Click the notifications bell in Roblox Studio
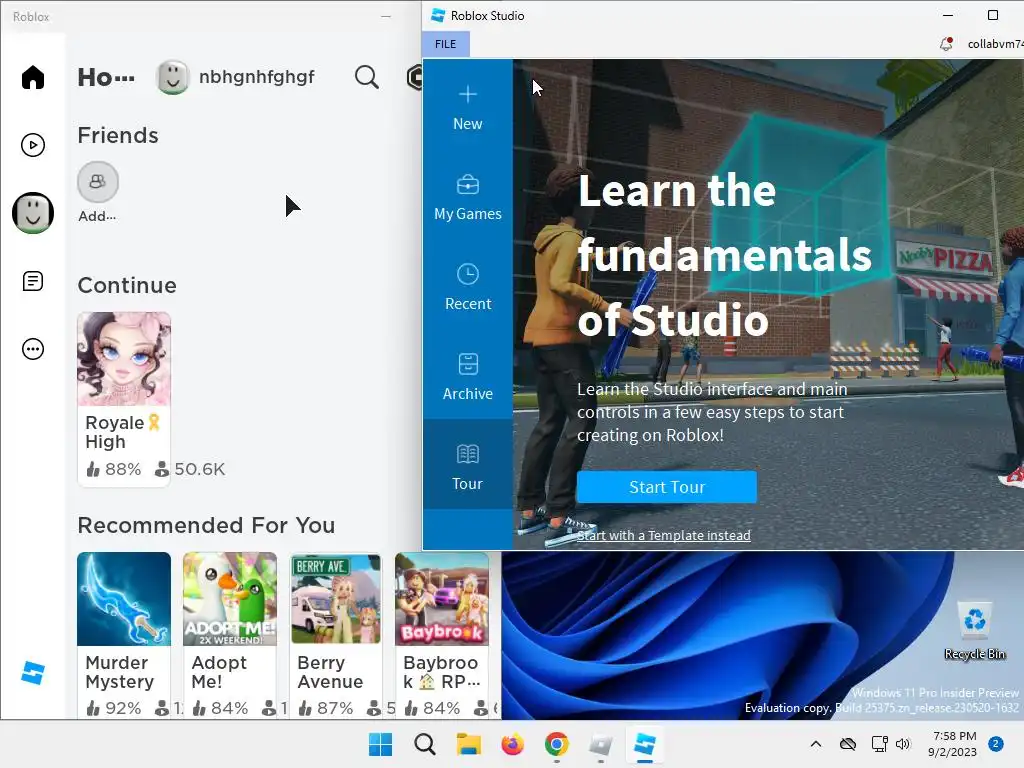 946,44
